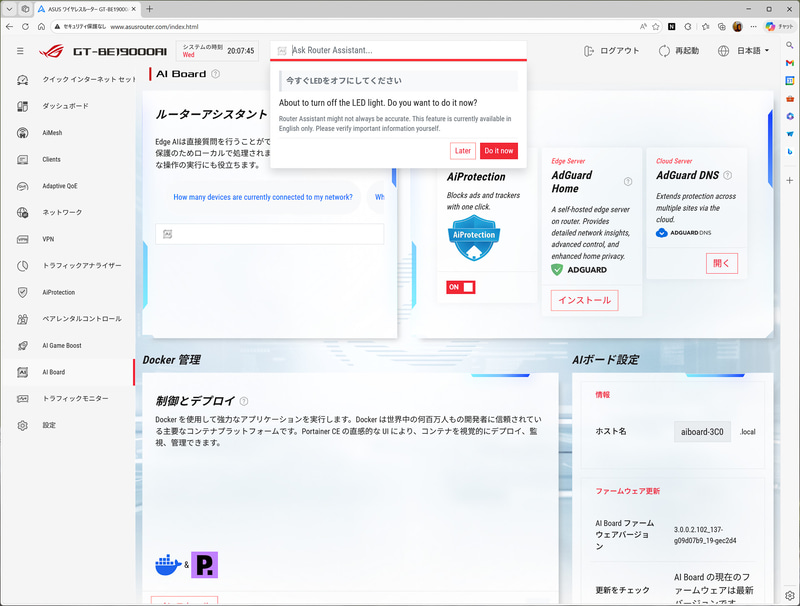Open the Network globe sidebar icon
This screenshot has height=606, width=800.
(x=22, y=212)
